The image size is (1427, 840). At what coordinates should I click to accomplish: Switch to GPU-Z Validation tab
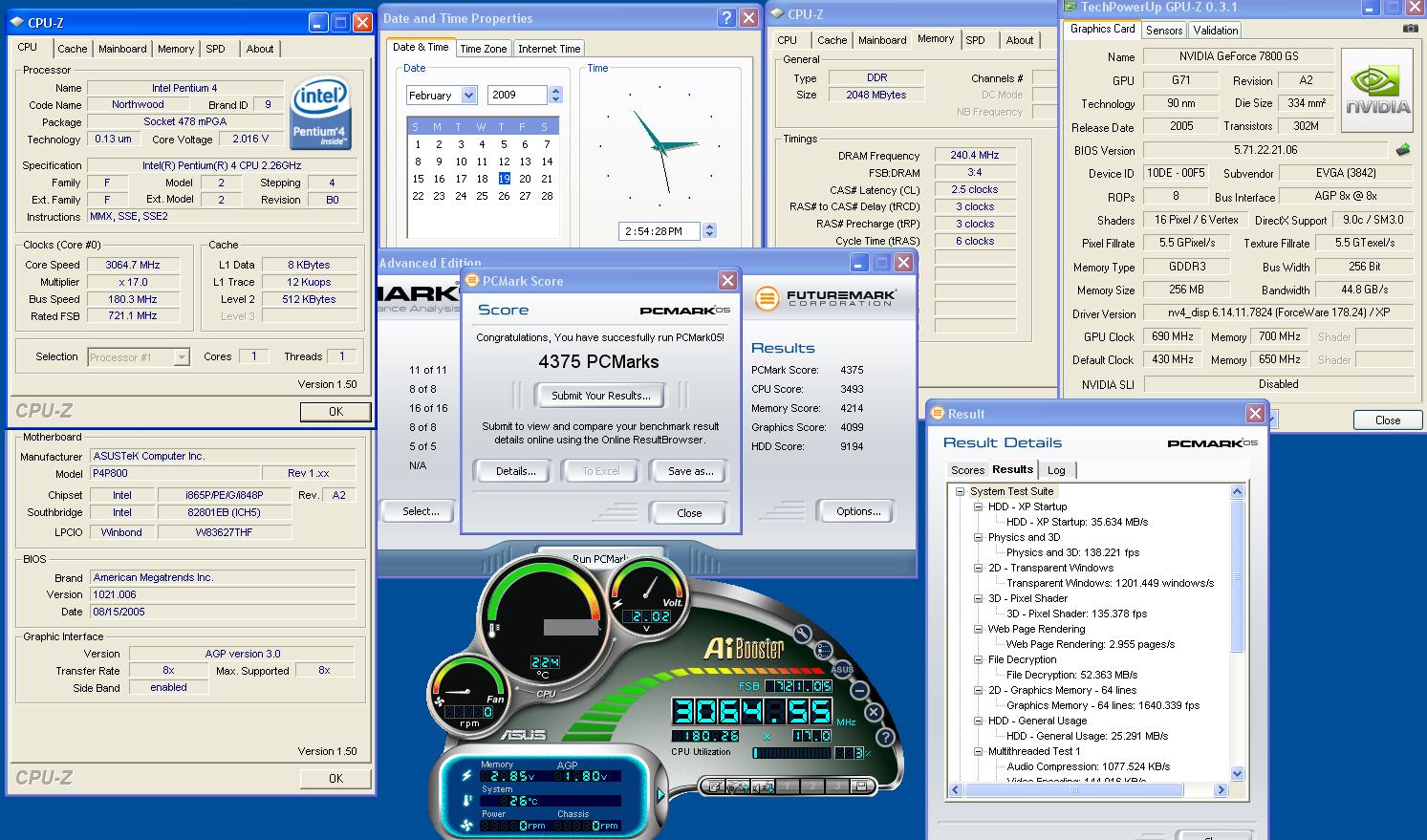pos(1216,31)
